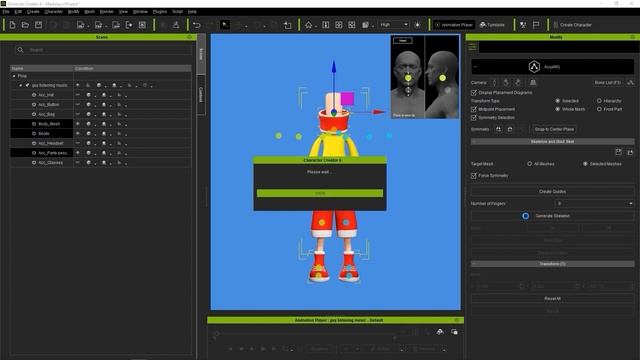Click the Scene search input field
The width and height of the screenshot is (640, 360).
[x=109, y=50]
